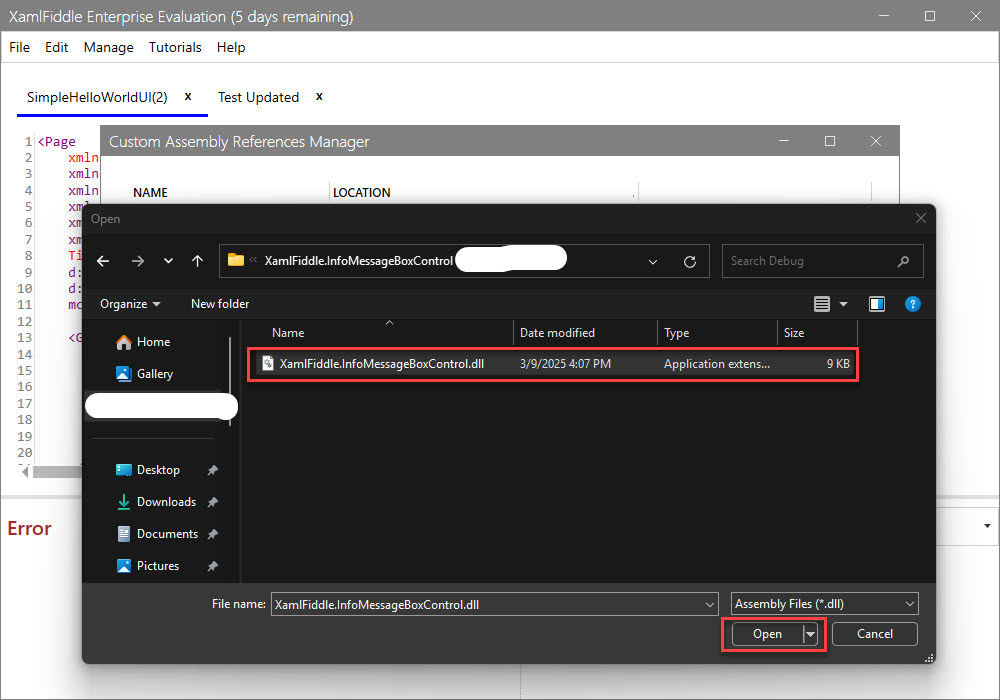
Task: Toggle the preview pane
Action: (x=877, y=304)
